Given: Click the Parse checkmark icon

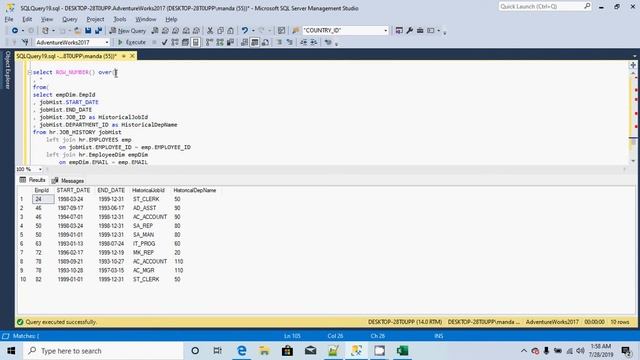Looking at the screenshot, I should pyautogui.click(x=164, y=42).
